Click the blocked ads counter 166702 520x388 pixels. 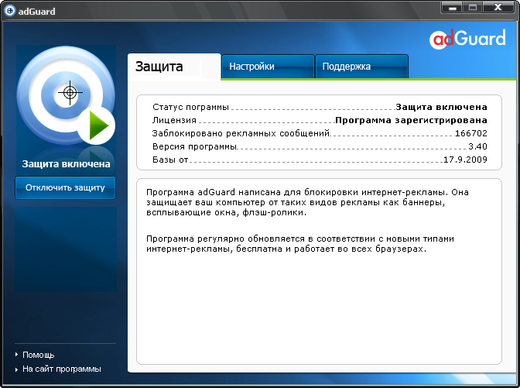point(471,133)
